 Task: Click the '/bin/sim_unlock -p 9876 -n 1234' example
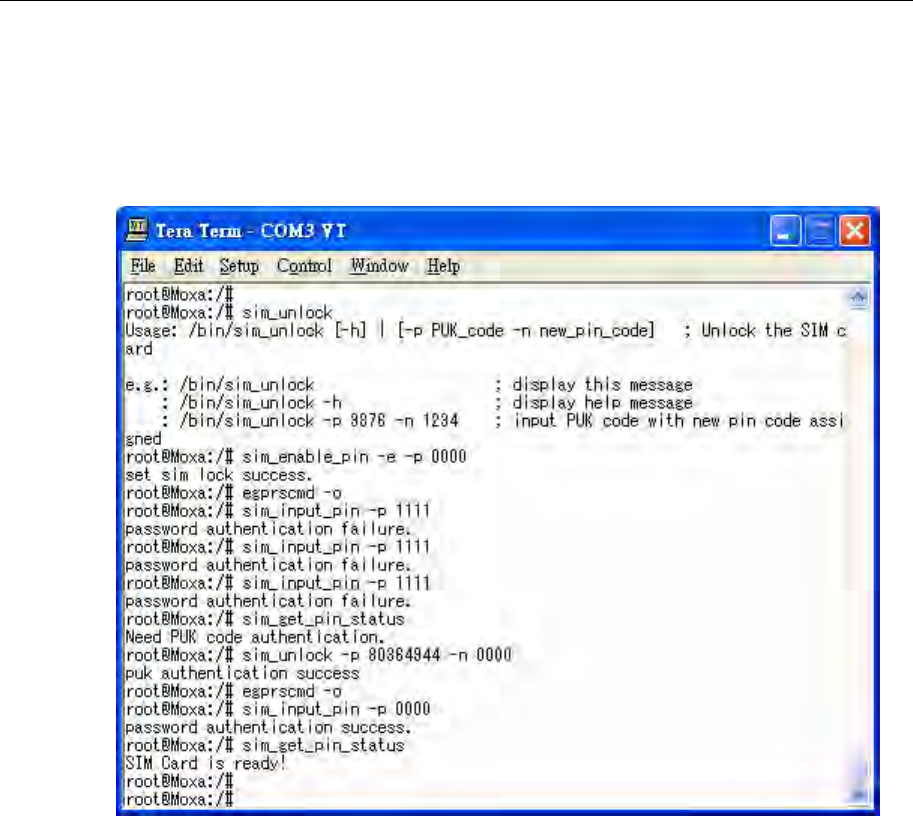click(x=319, y=421)
